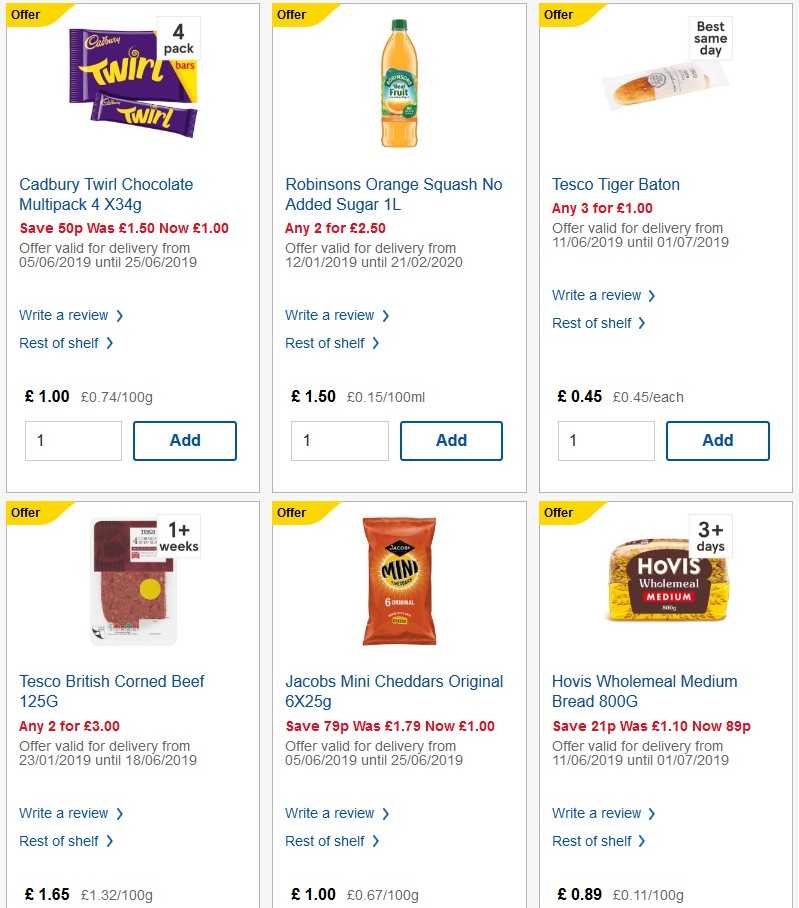Select Rest of shelf for Corned Beef
Screen dimensions: 799x908
[61, 841]
